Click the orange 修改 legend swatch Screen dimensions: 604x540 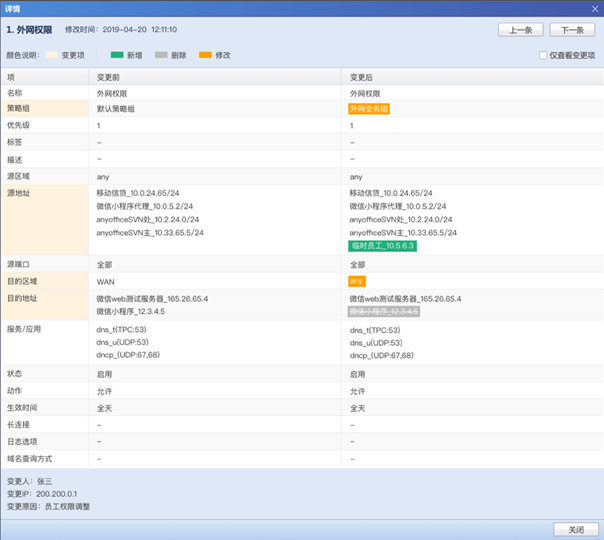point(205,56)
